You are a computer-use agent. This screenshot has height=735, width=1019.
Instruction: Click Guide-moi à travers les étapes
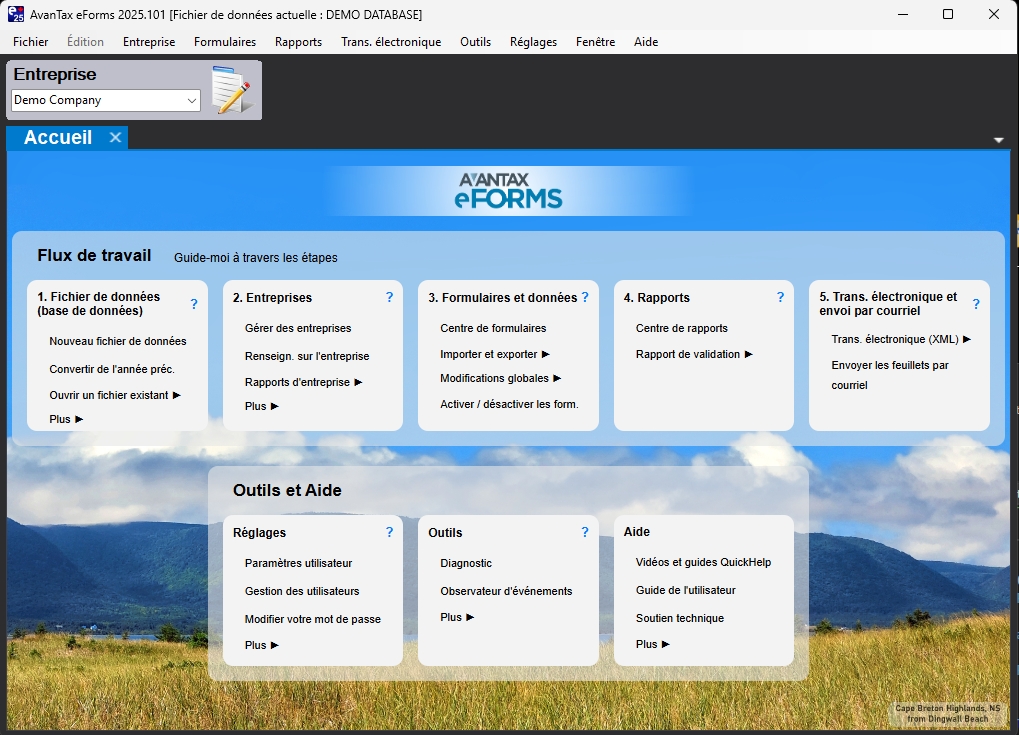tap(255, 258)
